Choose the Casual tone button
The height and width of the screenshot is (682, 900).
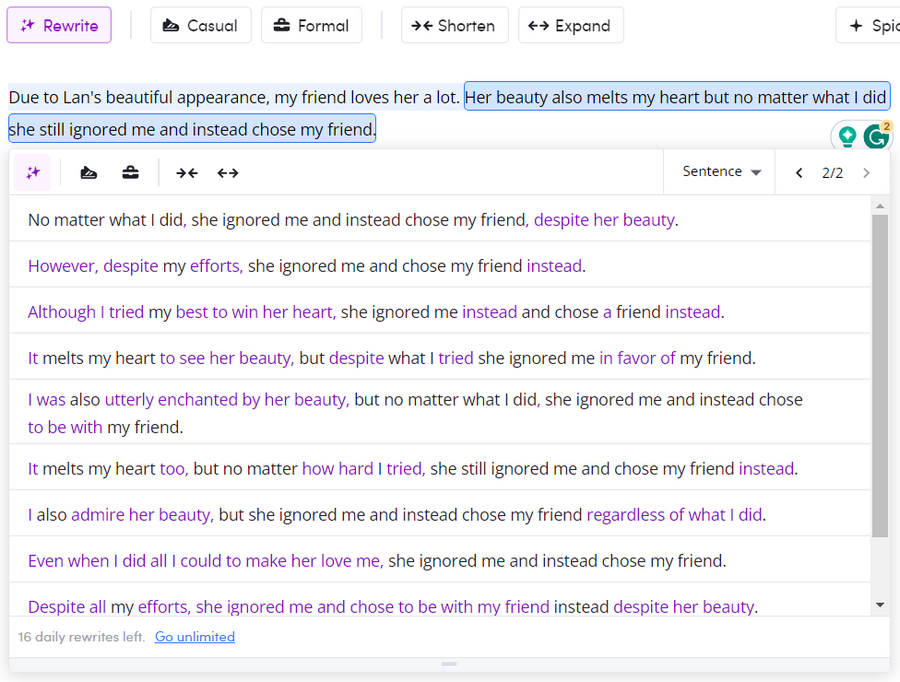tap(201, 25)
